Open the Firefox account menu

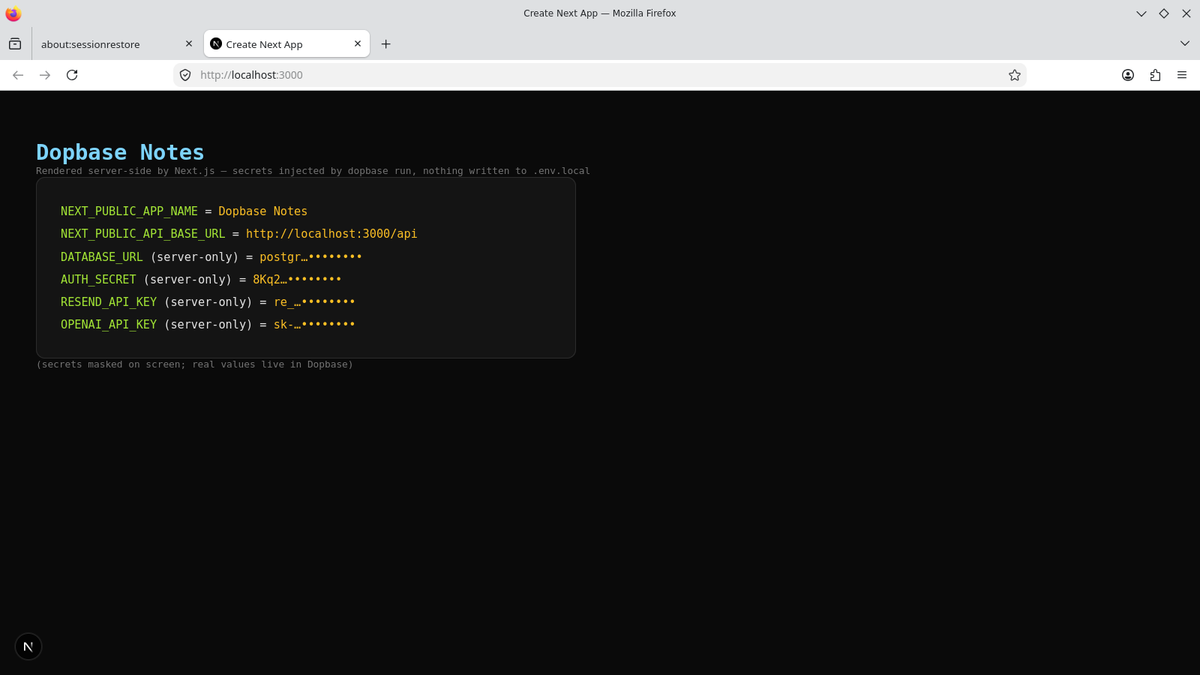tap(1128, 75)
